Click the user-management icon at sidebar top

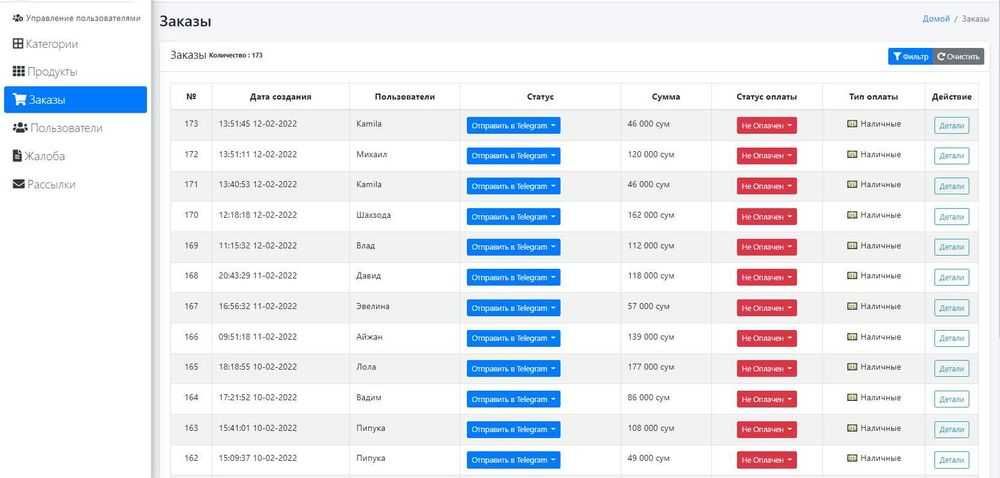[x=18, y=18]
